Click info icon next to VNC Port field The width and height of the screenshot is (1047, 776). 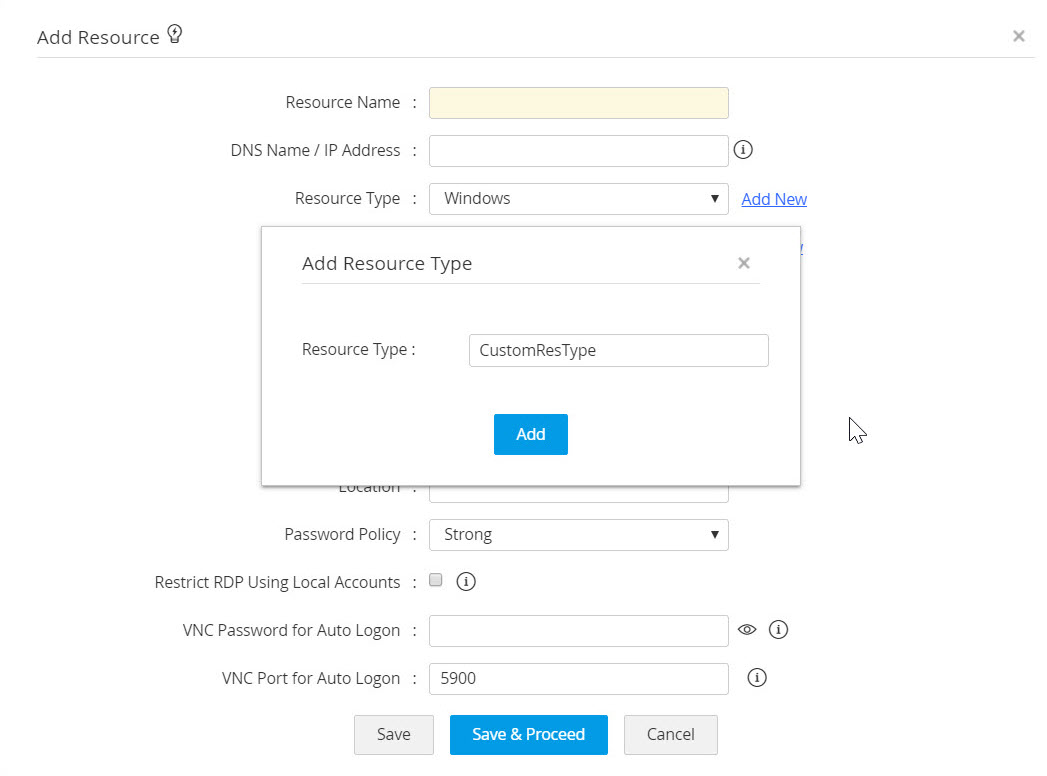[x=757, y=678]
